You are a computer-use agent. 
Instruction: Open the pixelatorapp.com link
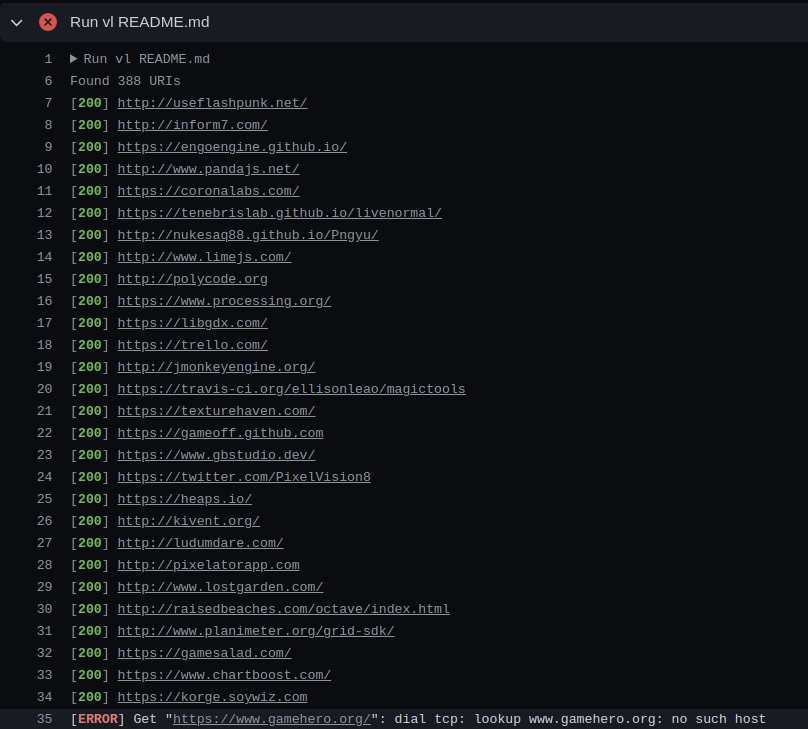208,565
